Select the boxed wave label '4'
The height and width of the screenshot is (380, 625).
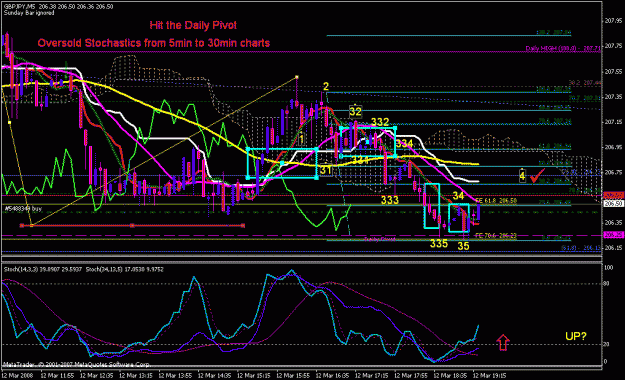pyautogui.click(x=522, y=175)
